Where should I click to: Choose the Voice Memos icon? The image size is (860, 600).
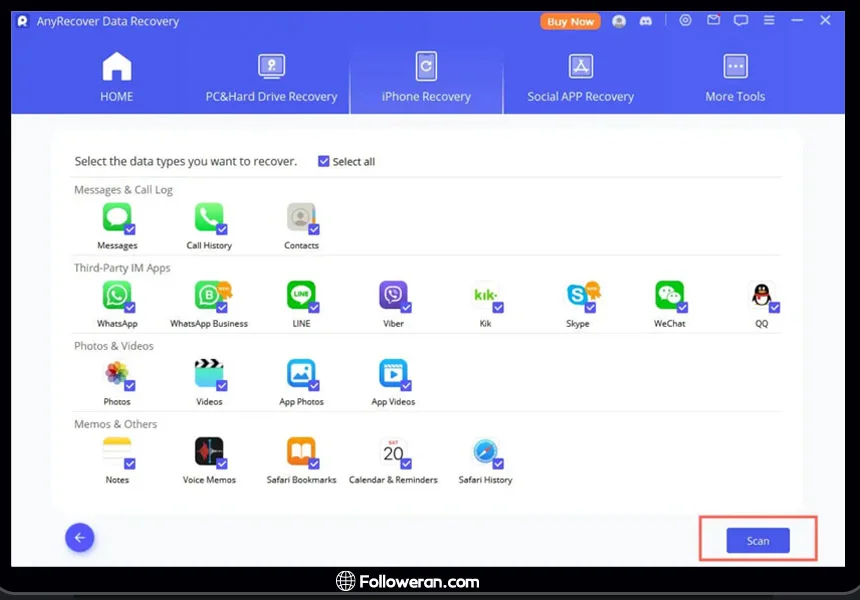[208, 451]
